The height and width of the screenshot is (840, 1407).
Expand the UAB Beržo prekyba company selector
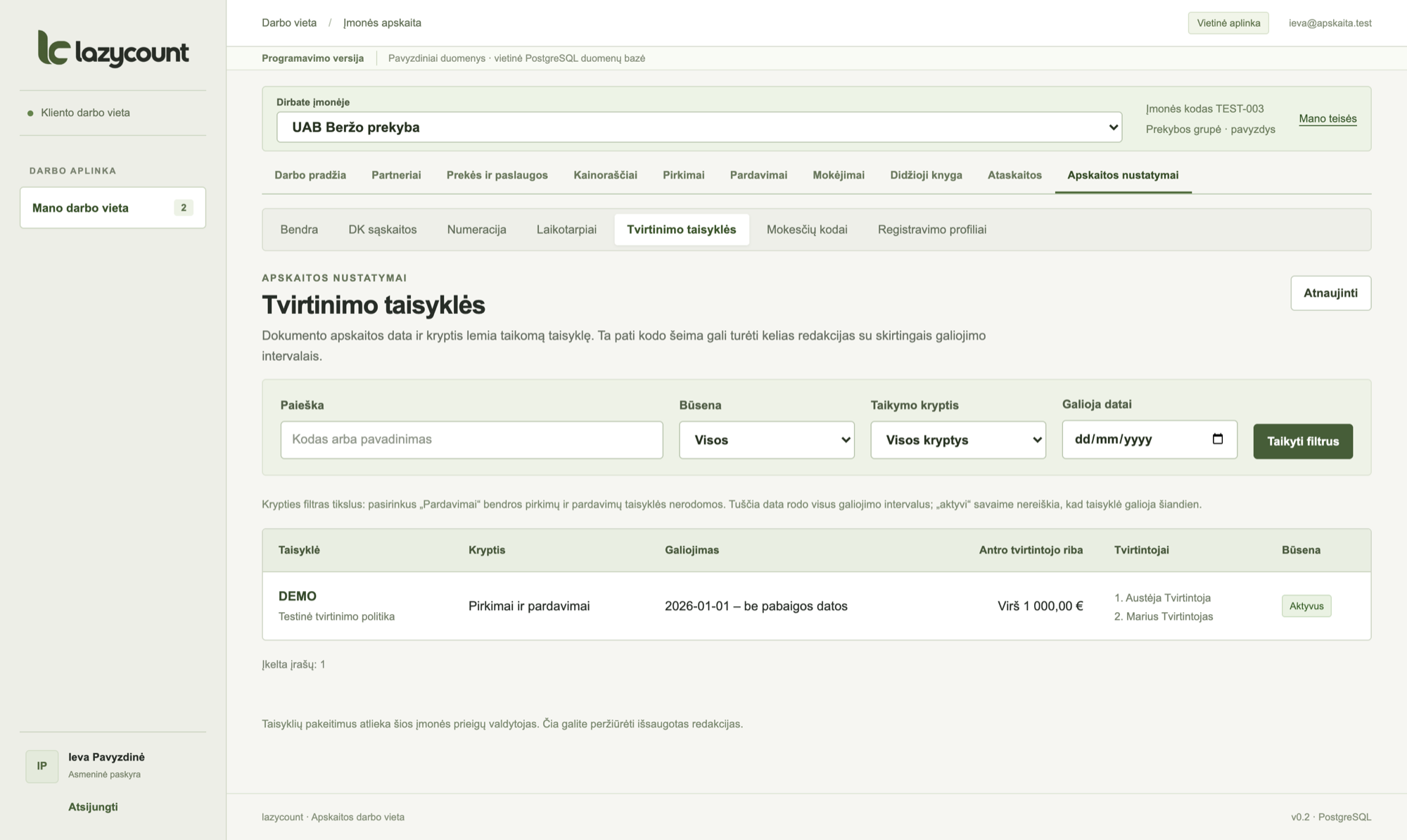point(699,127)
